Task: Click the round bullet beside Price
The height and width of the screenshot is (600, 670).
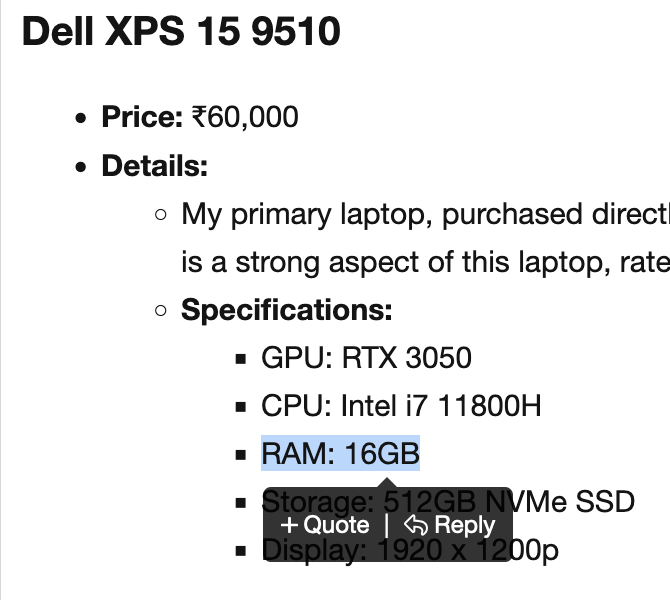Action: coord(81,118)
